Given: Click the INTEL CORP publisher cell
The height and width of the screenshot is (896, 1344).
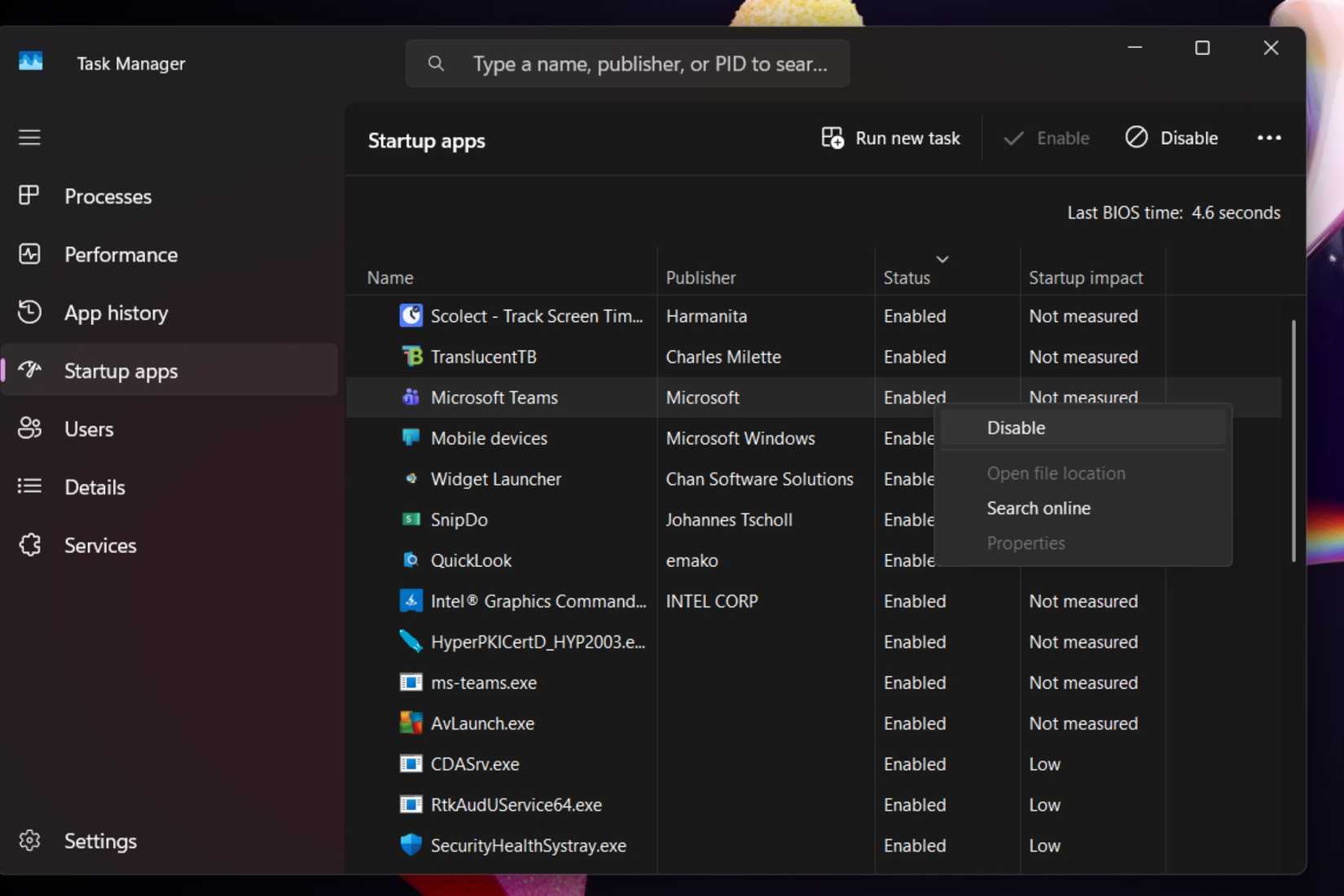Looking at the screenshot, I should pos(712,601).
